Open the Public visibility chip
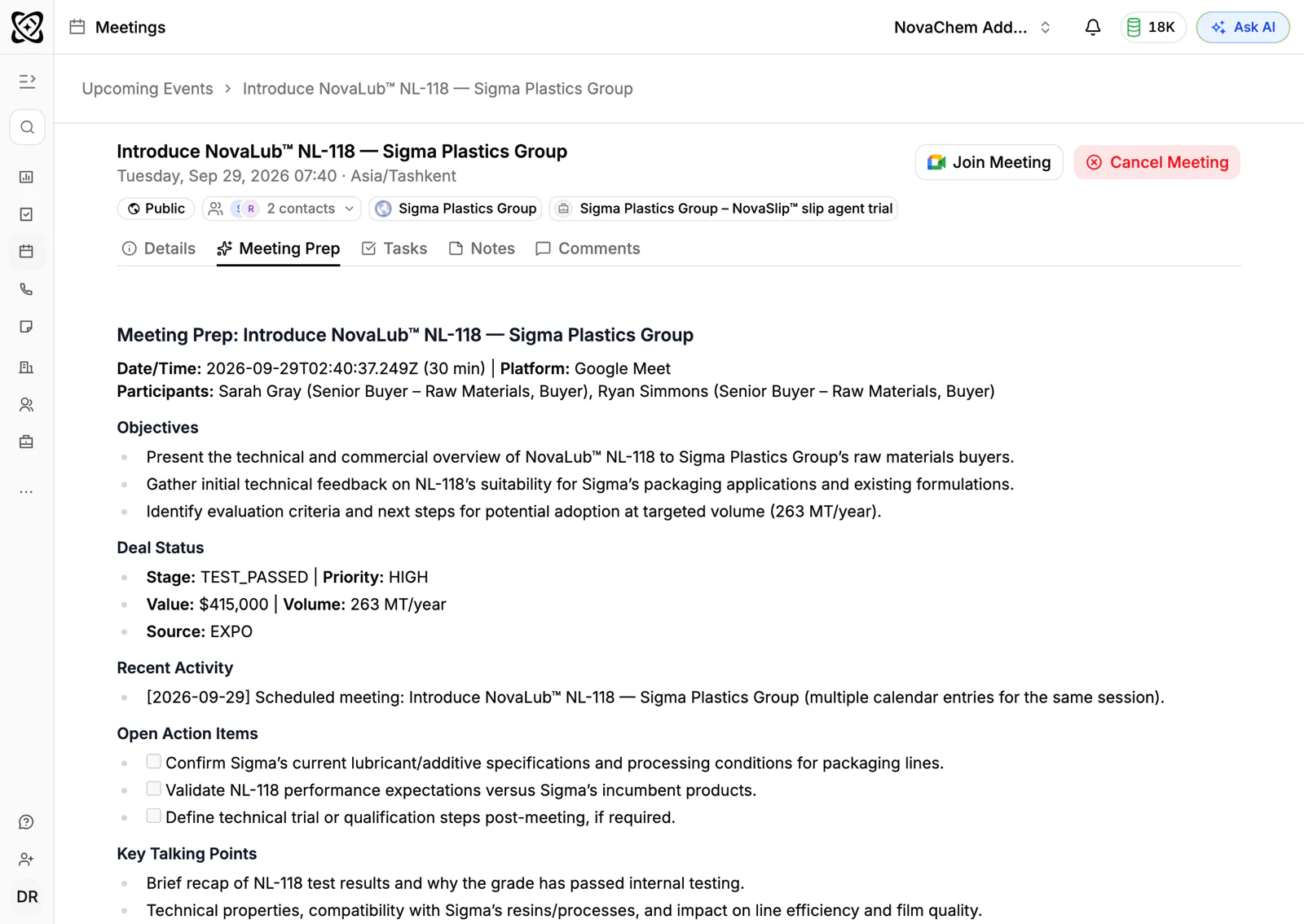 tap(156, 209)
